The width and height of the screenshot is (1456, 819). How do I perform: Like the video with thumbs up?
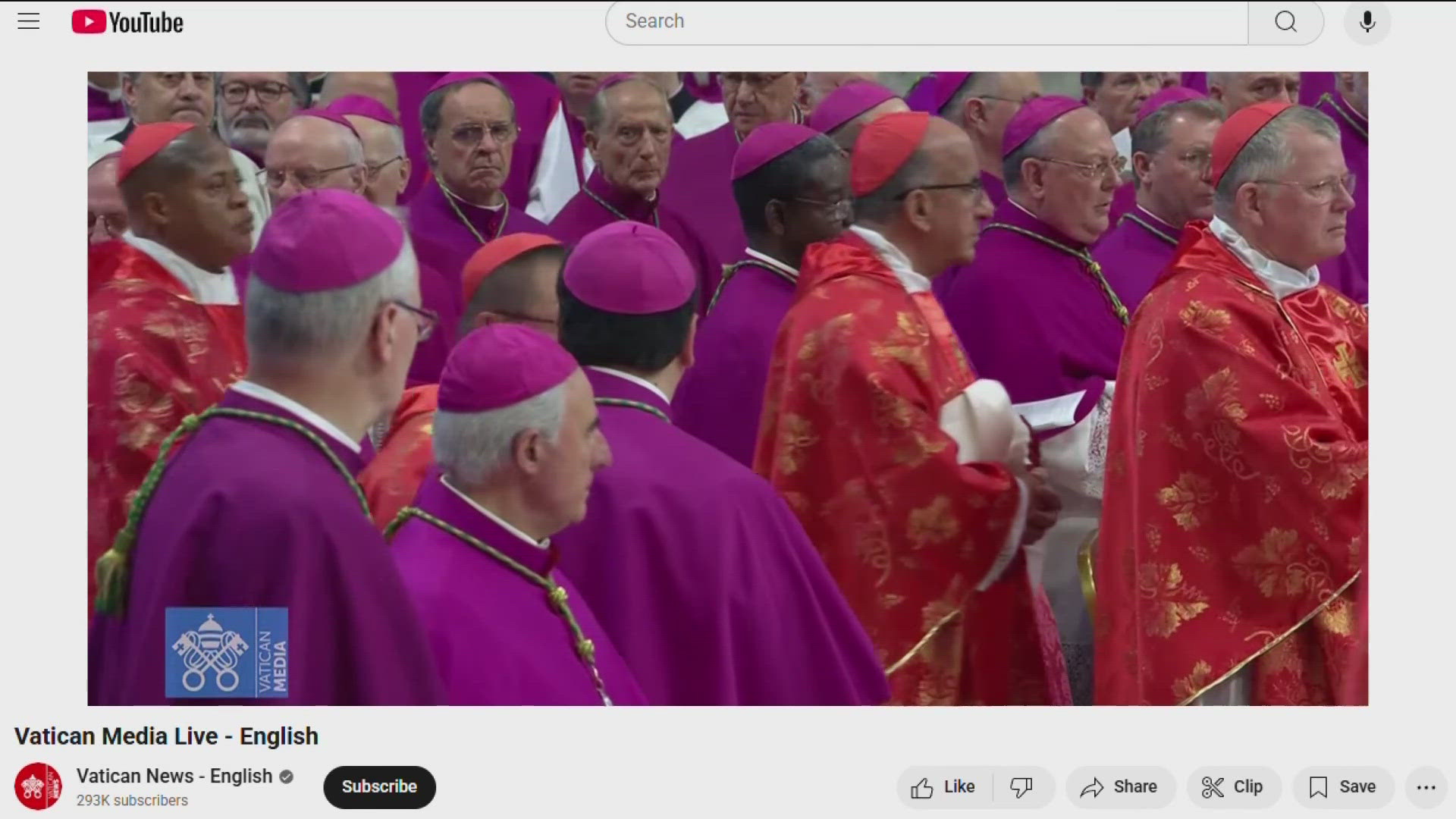click(944, 787)
